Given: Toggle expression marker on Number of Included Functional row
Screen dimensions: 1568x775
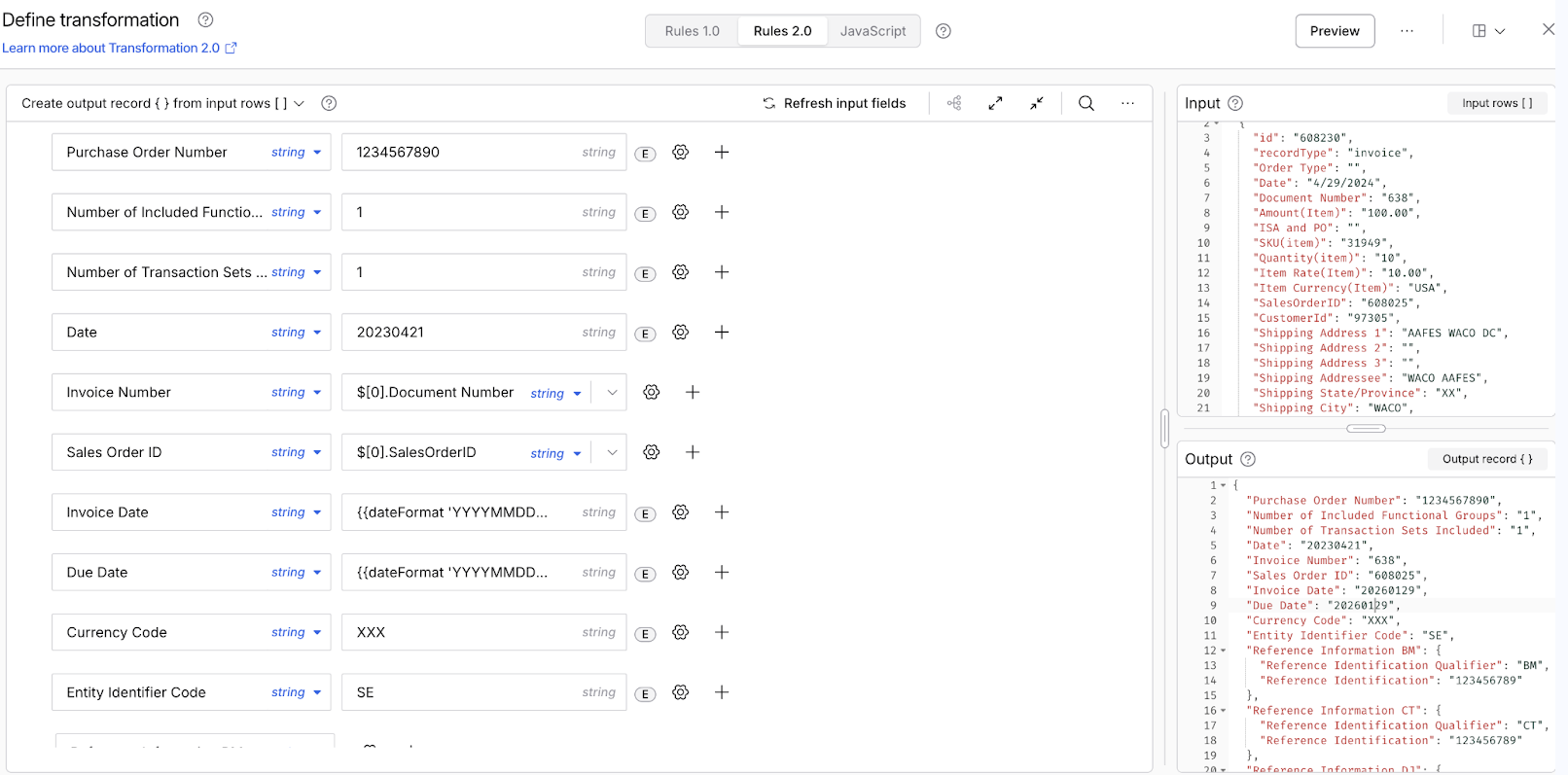Looking at the screenshot, I should 645,214.
